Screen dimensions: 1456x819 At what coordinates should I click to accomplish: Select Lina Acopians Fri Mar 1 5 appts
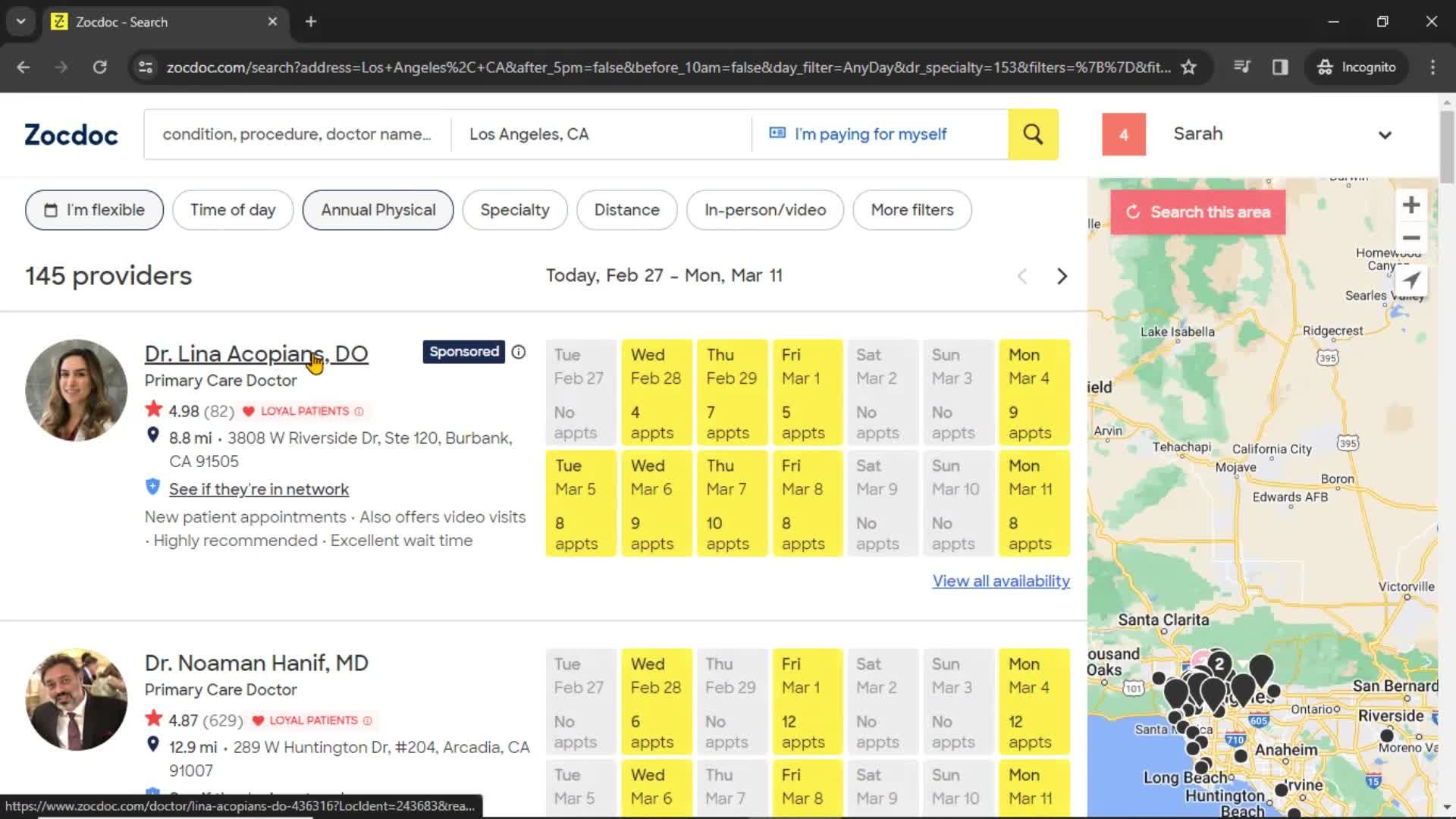coord(808,392)
